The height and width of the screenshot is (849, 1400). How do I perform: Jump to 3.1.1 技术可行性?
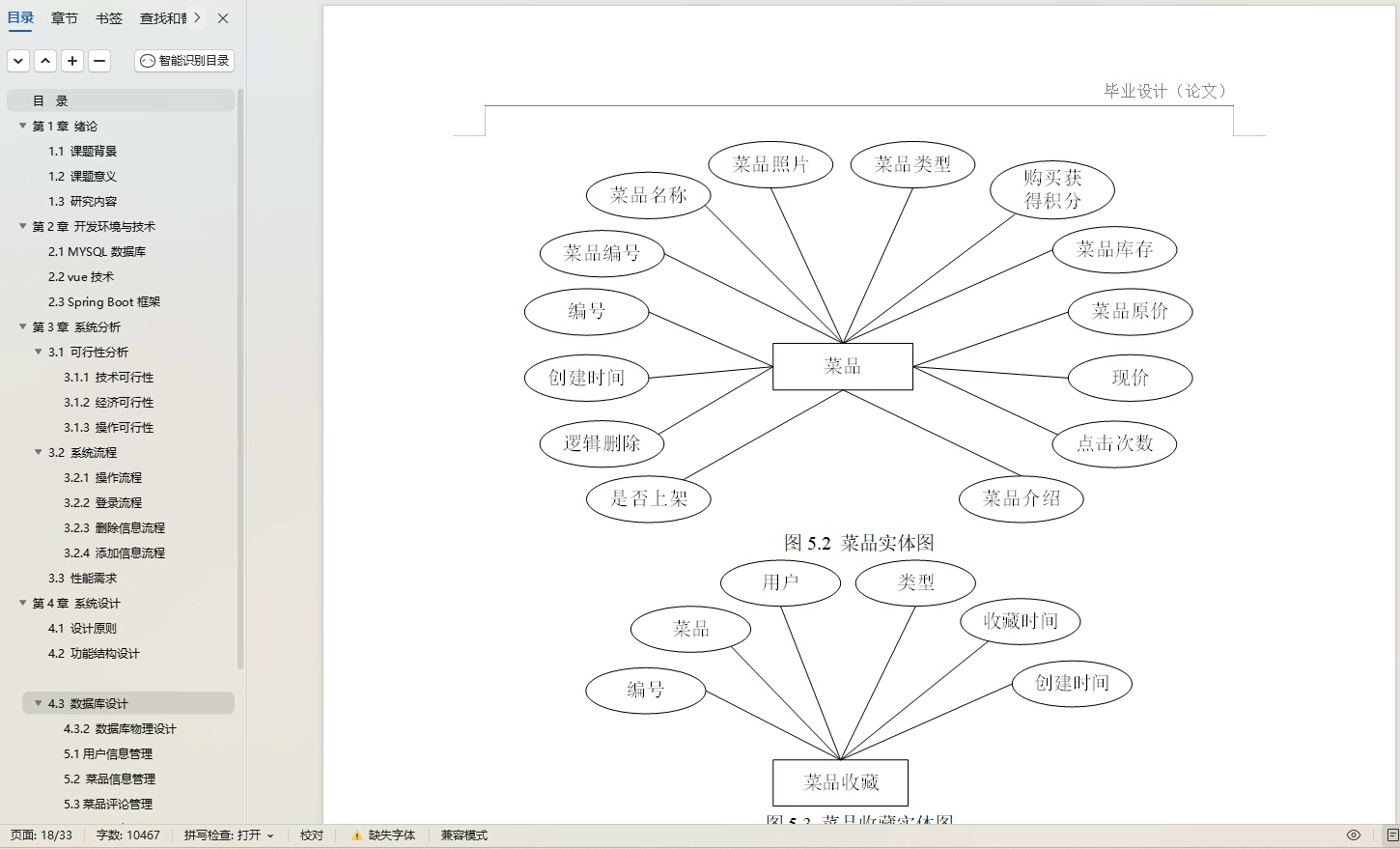[x=109, y=377]
